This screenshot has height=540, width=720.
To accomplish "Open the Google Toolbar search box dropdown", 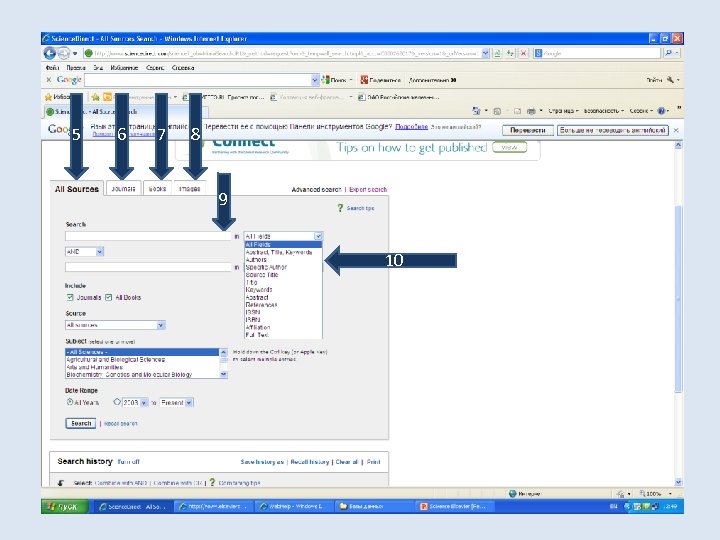I will click(x=315, y=80).
